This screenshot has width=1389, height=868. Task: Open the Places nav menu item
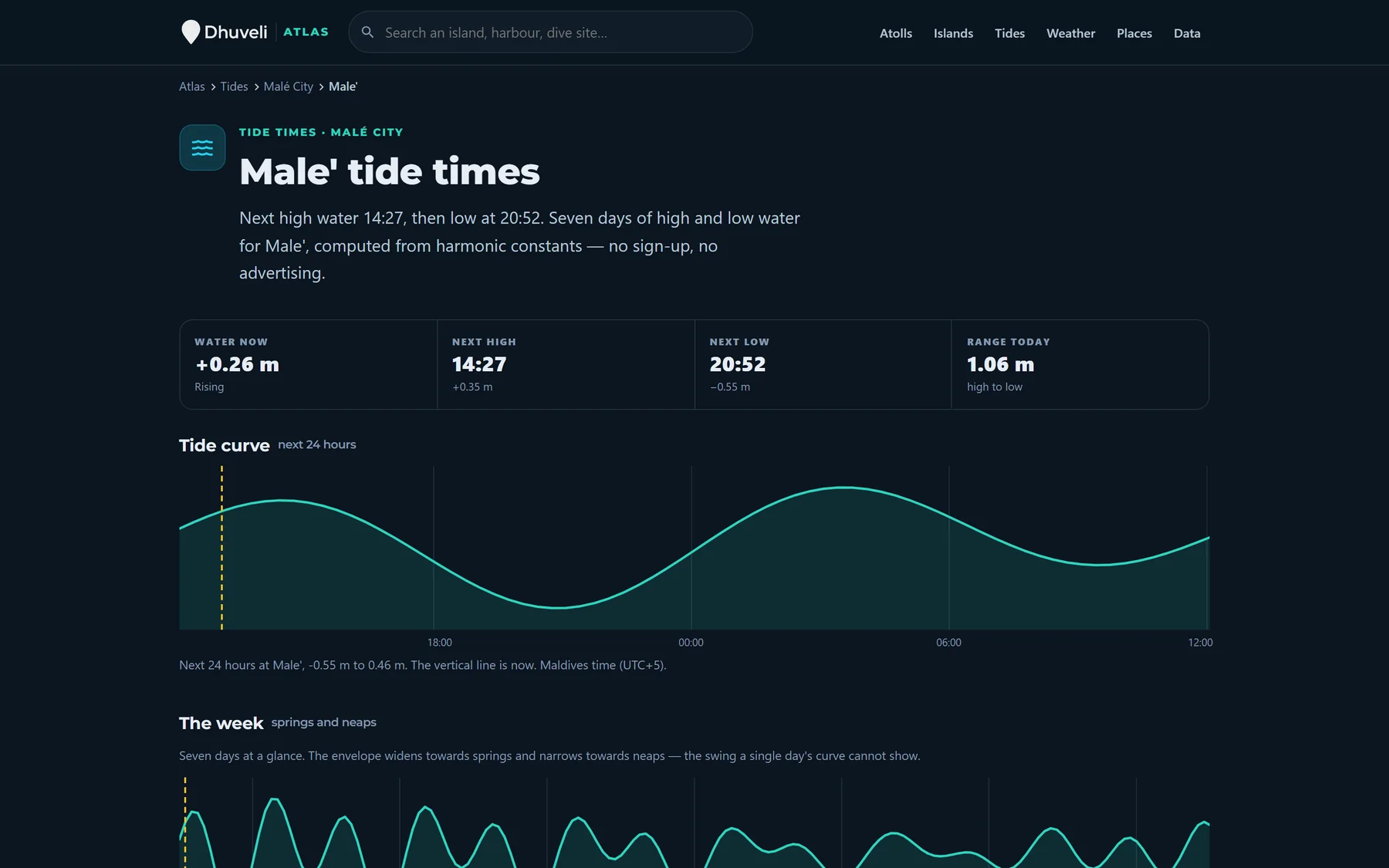(x=1134, y=33)
